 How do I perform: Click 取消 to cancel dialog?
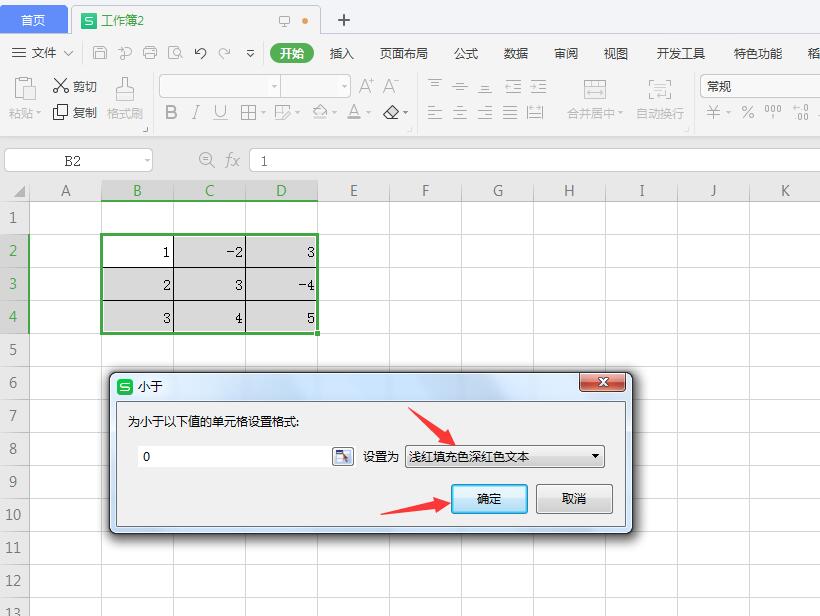574,498
